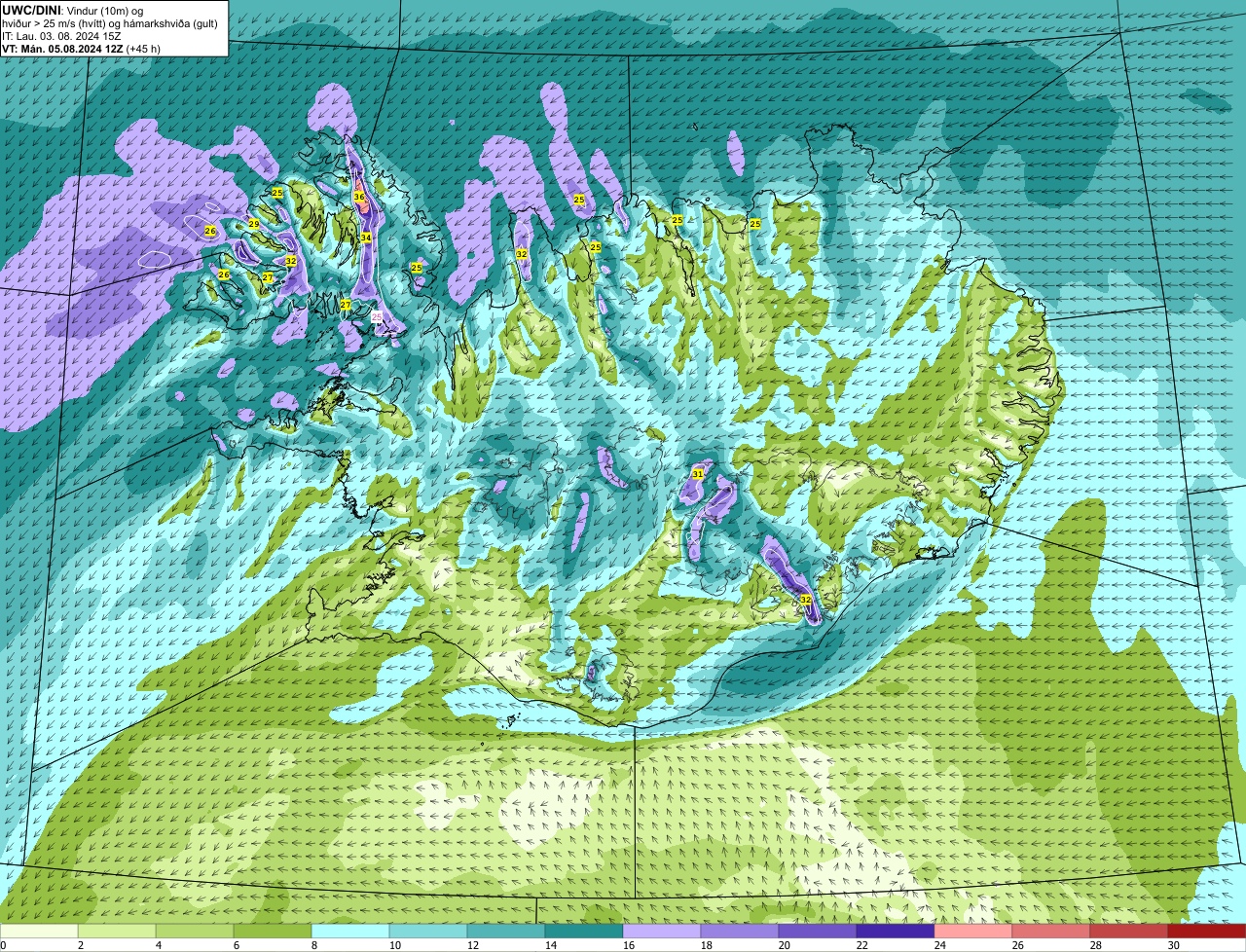The width and height of the screenshot is (1246, 952).
Task: Click the "UWC/DINI" model title text
Action: pyautogui.click(x=32, y=10)
